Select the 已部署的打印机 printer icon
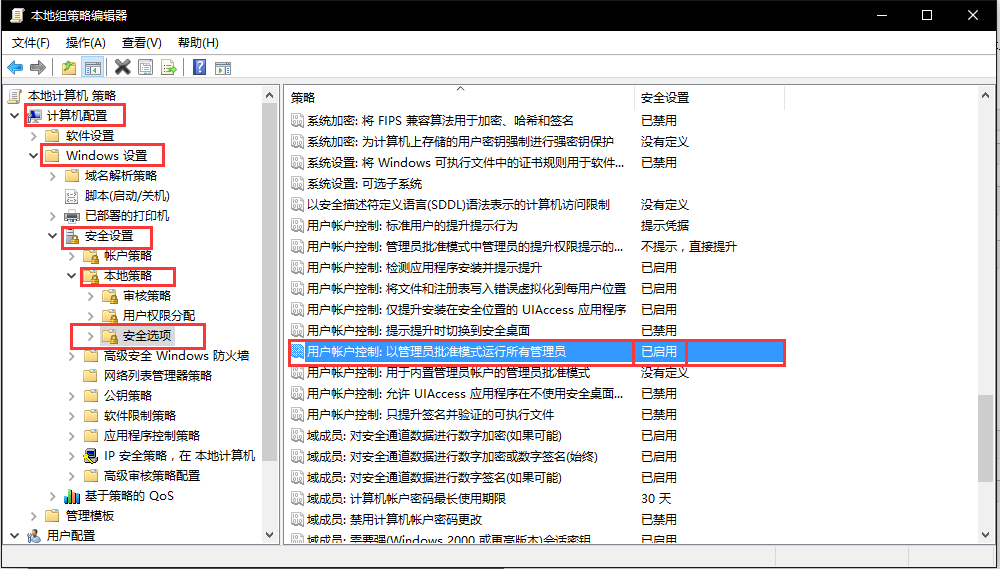 click(x=71, y=216)
